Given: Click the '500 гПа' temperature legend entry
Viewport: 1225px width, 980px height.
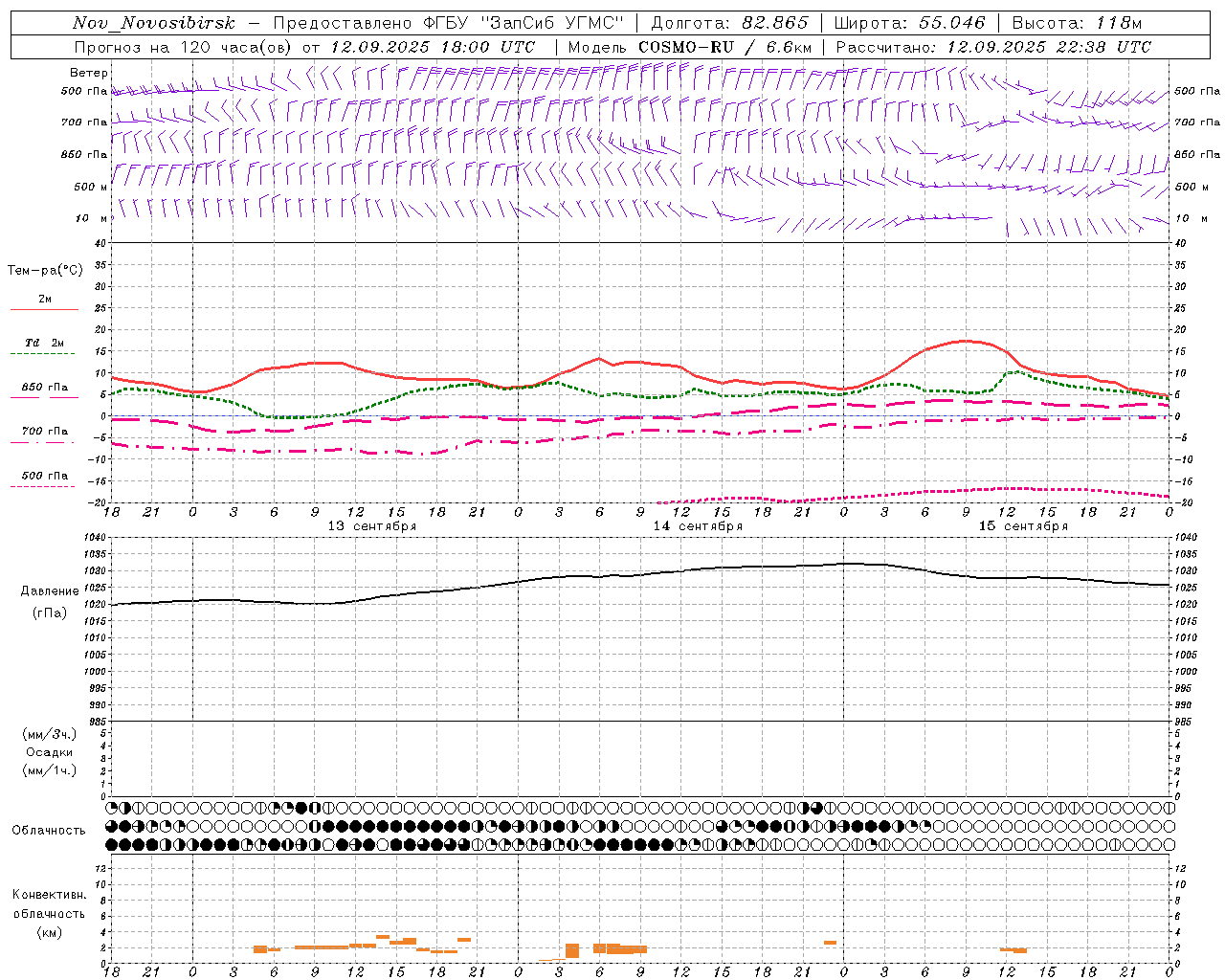Looking at the screenshot, I should click(x=44, y=476).
